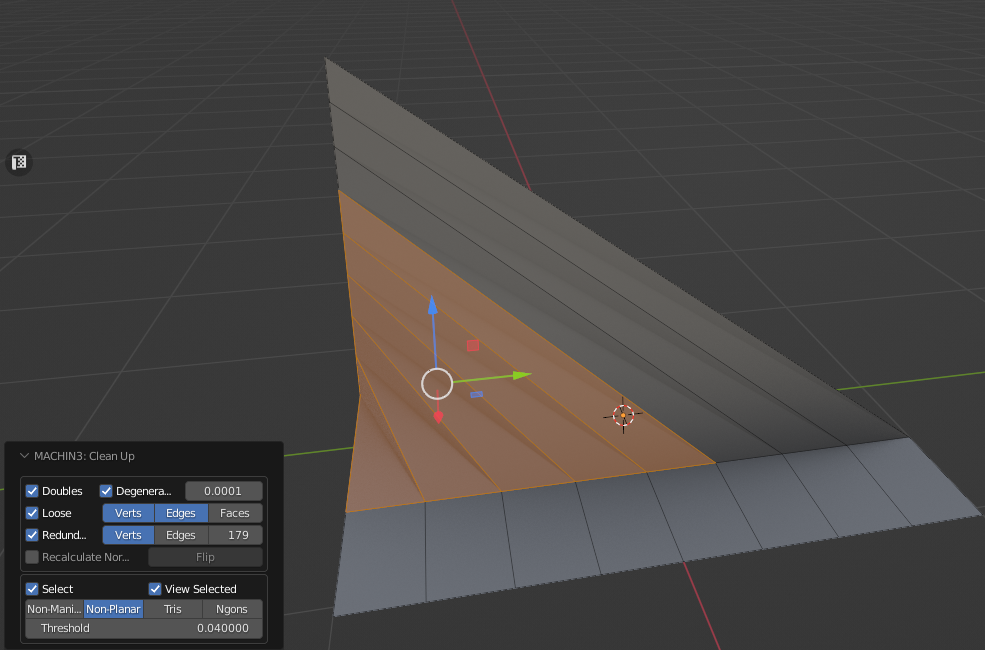The height and width of the screenshot is (650, 985).
Task: Click the 3D cursor crosshair
Action: tap(623, 415)
